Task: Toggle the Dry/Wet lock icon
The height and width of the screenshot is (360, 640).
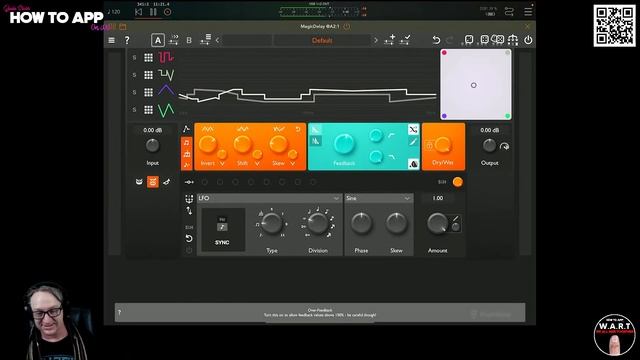Action: (429, 146)
